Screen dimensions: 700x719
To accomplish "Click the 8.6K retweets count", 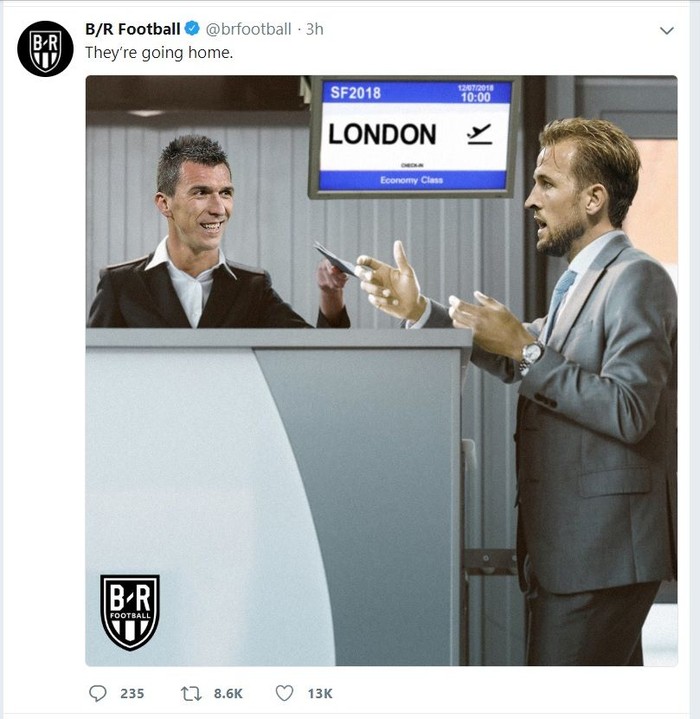I will point(228,693).
